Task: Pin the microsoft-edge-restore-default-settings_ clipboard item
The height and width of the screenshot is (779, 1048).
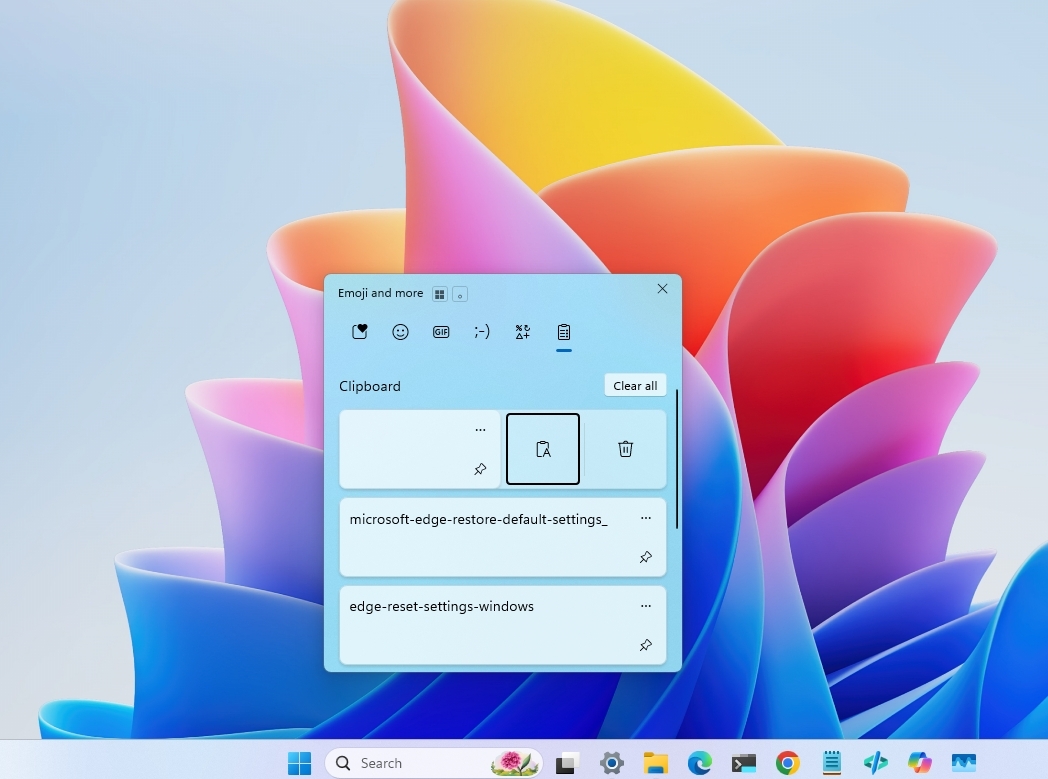Action: (x=646, y=557)
